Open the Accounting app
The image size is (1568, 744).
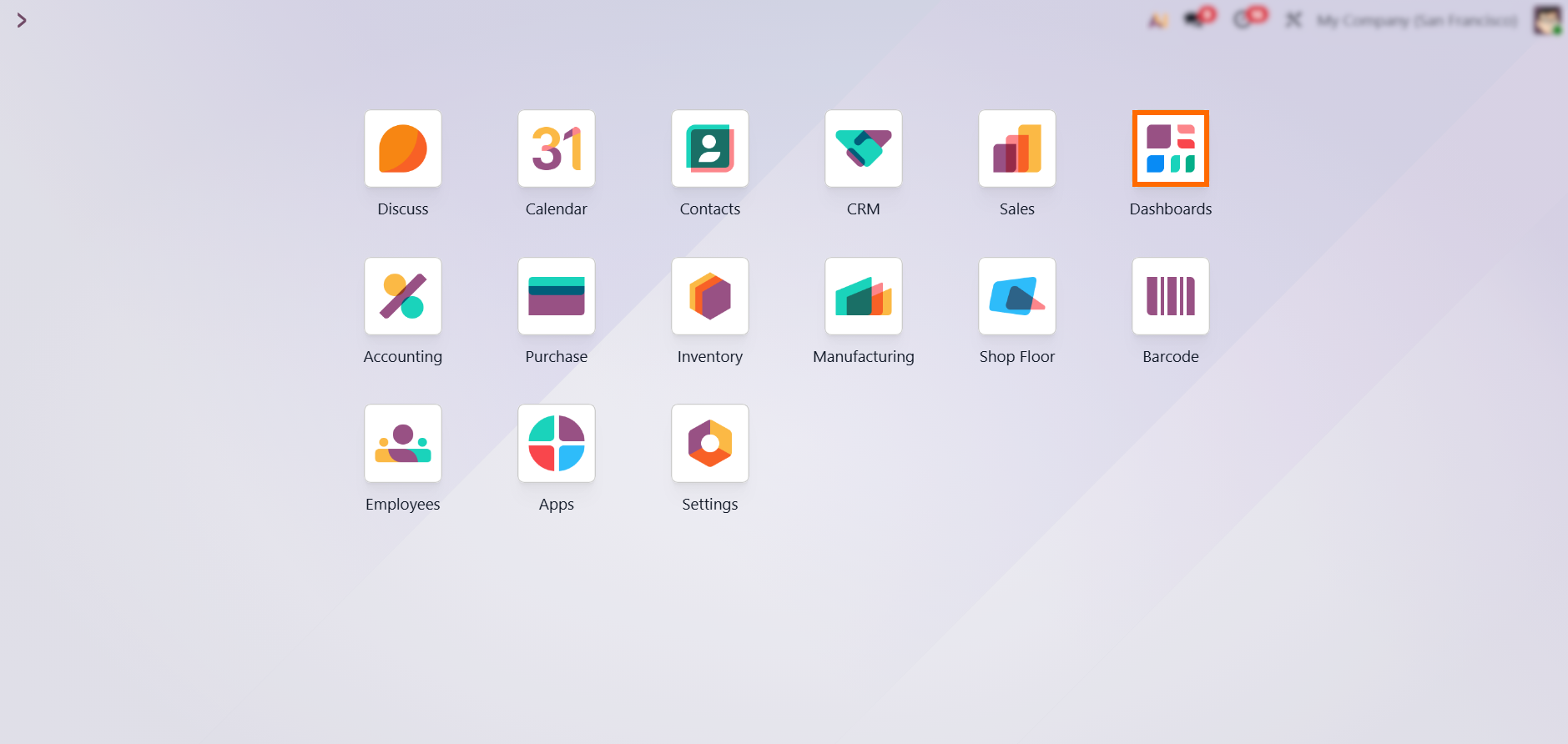(402, 297)
